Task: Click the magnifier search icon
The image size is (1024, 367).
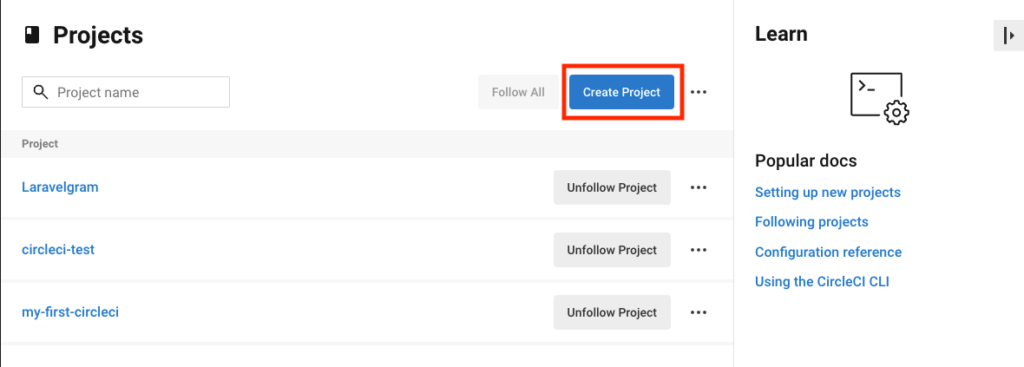Action: pos(40,92)
